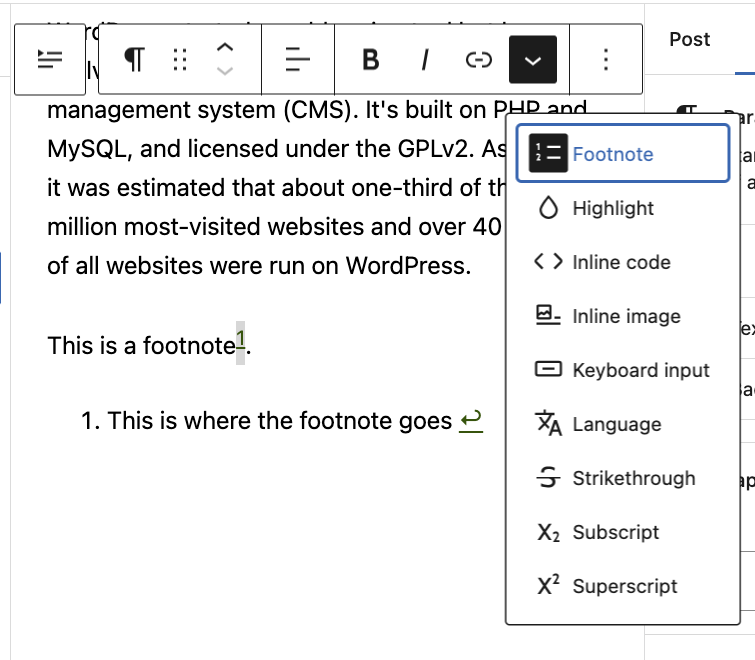Move block up with up chevron
755x660 pixels.
pos(226,48)
